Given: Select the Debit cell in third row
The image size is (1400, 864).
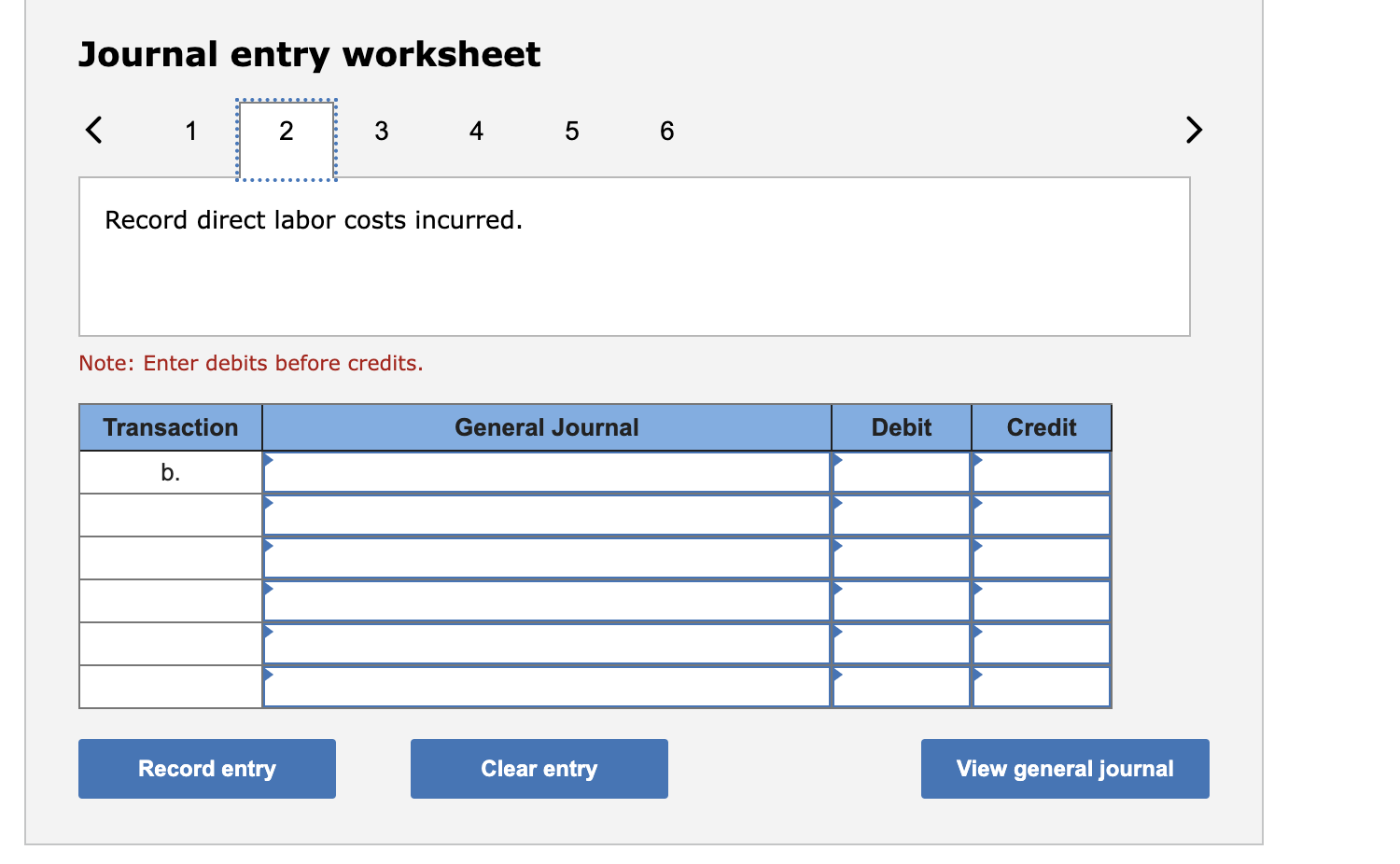Looking at the screenshot, I should pyautogui.click(x=902, y=558).
